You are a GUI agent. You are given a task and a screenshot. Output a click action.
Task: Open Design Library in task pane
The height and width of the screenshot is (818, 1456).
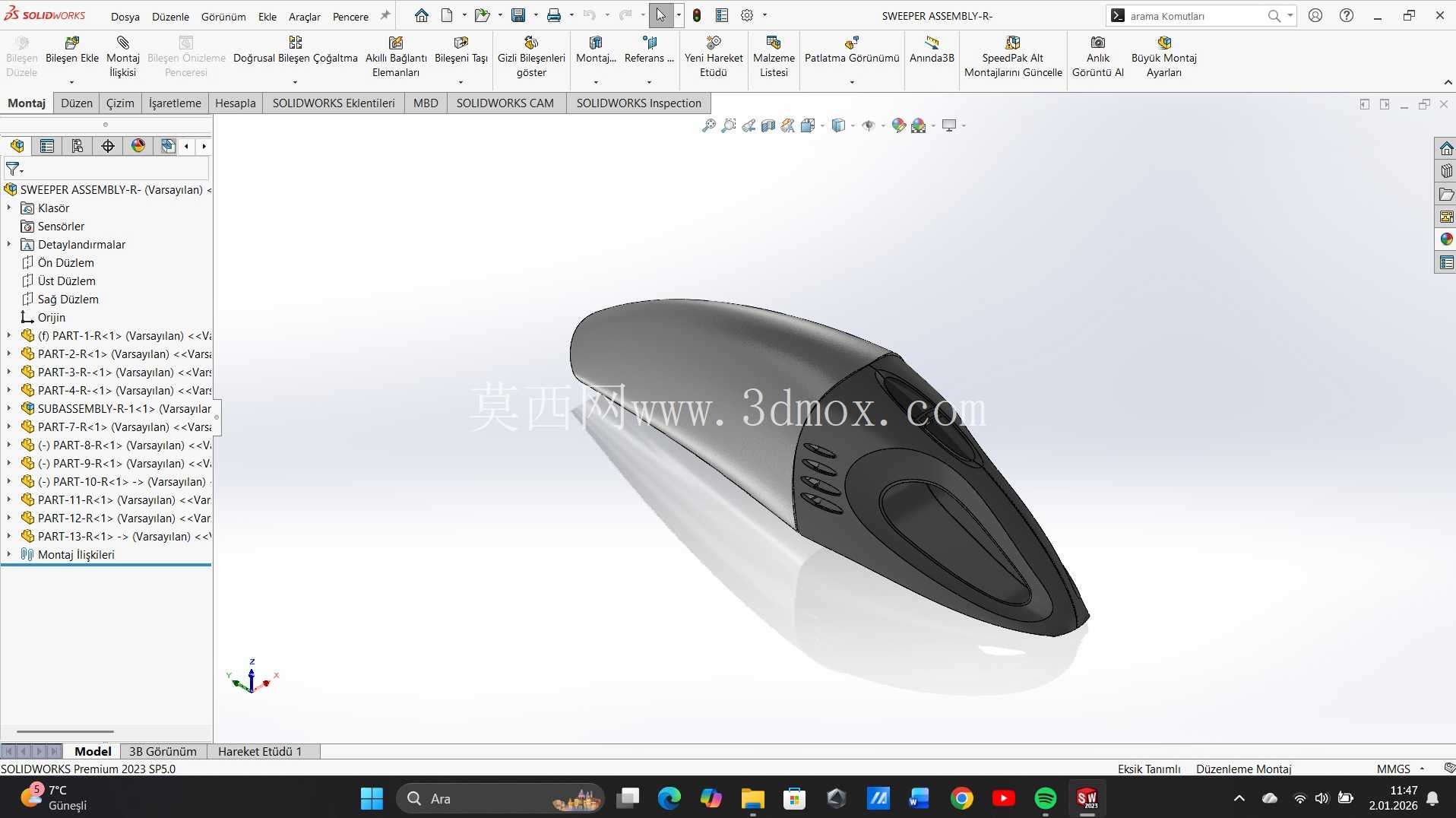[x=1446, y=171]
